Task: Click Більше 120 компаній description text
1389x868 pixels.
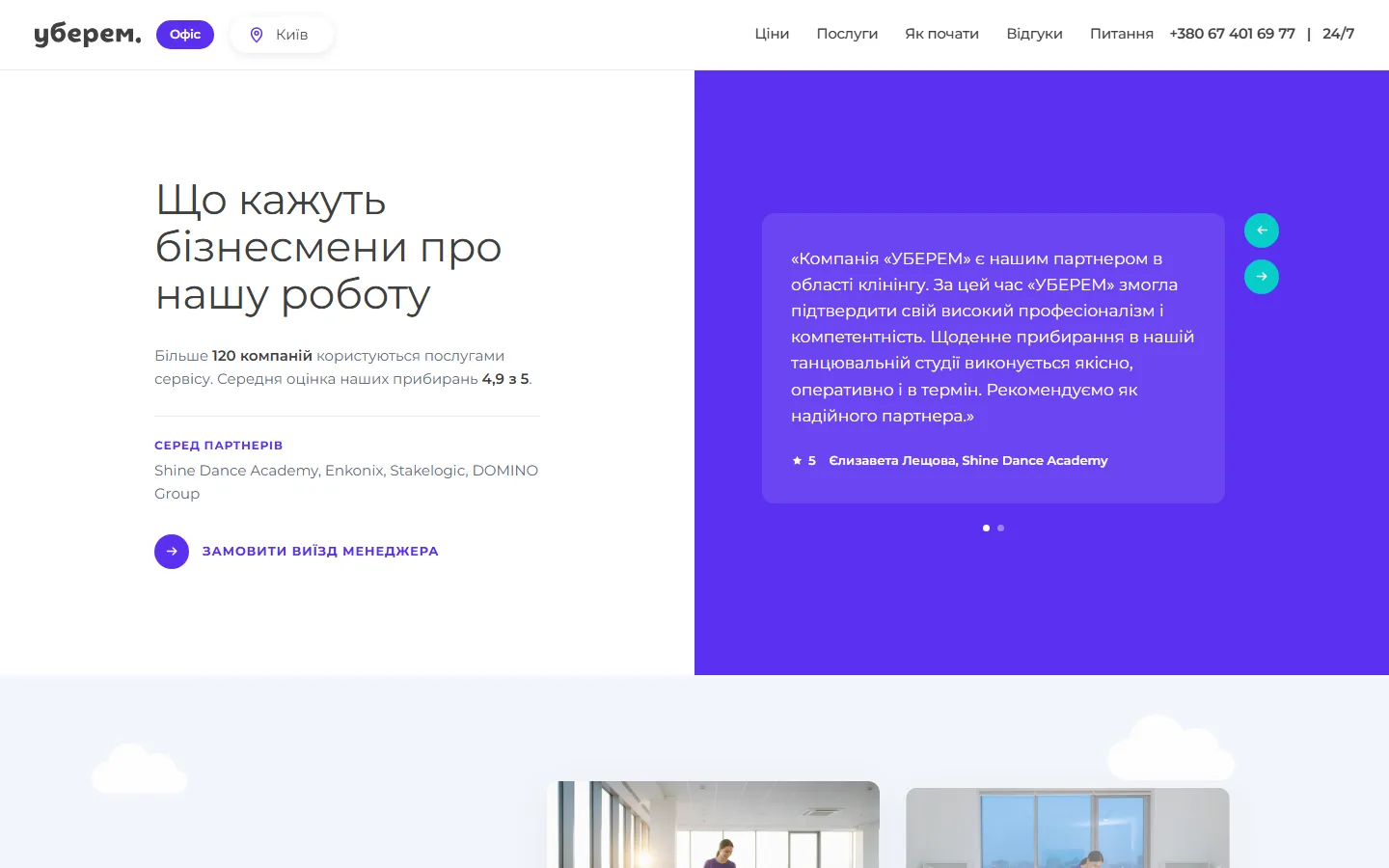Action: click(x=343, y=367)
